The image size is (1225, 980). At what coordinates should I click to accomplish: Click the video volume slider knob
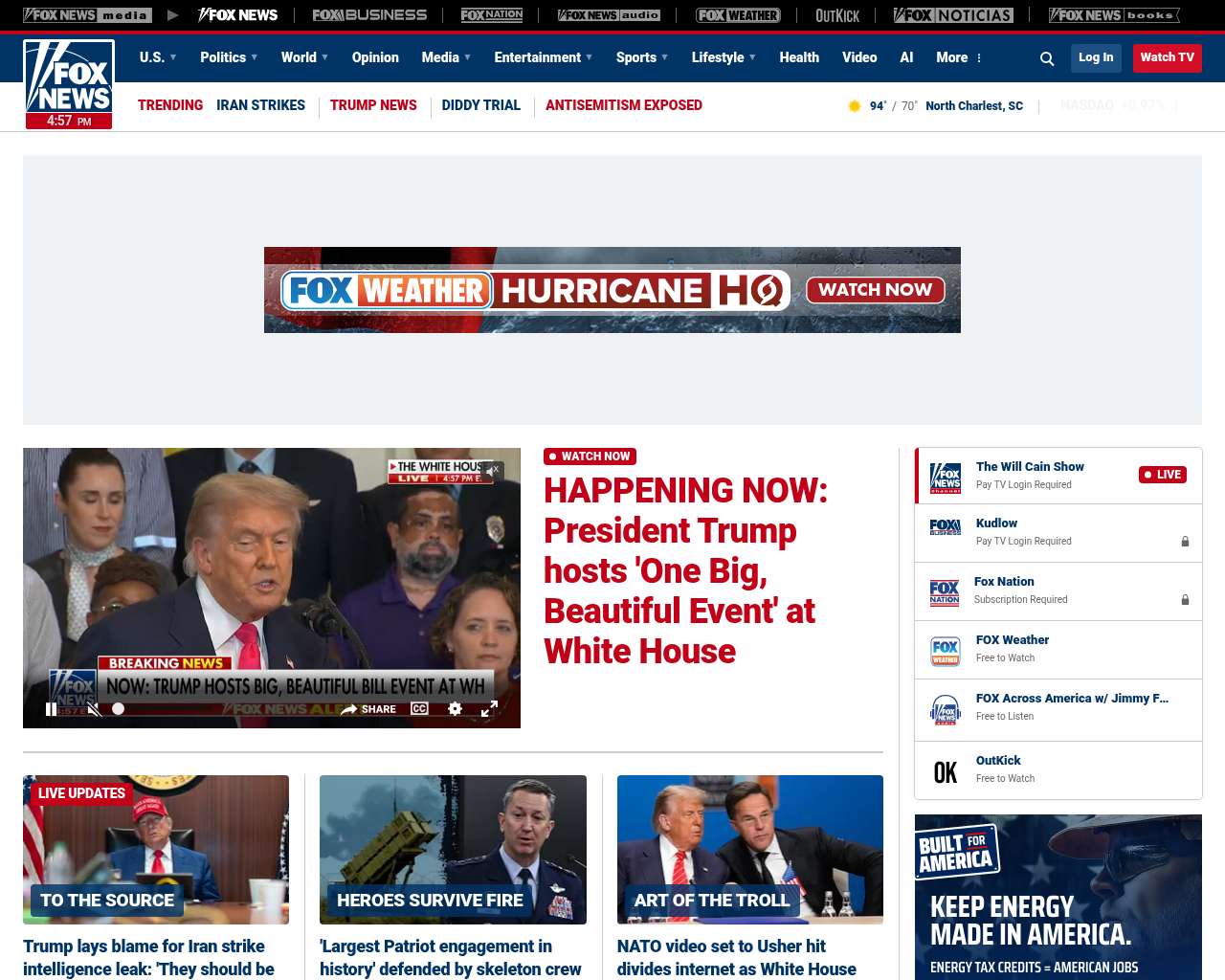tap(118, 709)
